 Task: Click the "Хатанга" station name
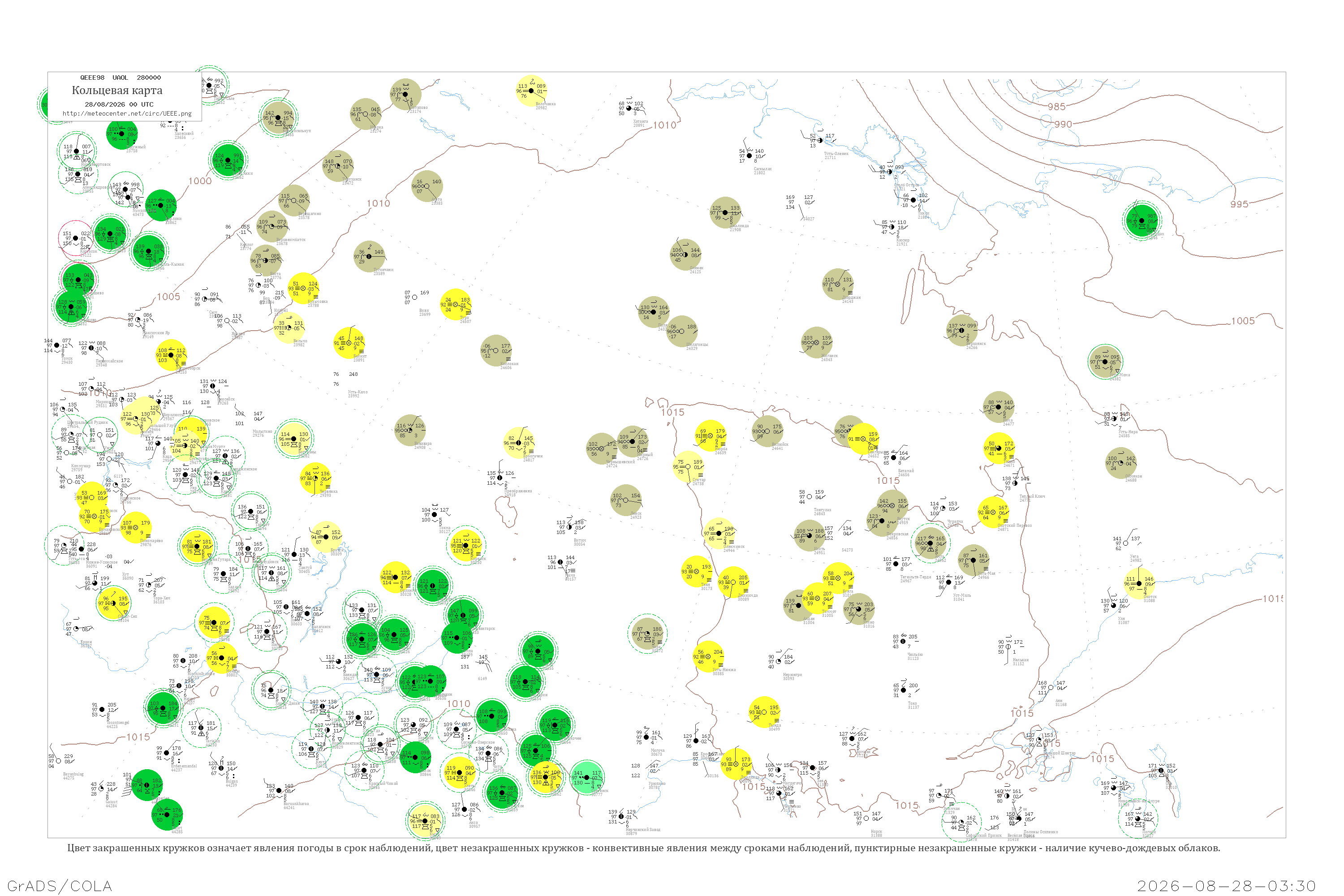coord(641,121)
